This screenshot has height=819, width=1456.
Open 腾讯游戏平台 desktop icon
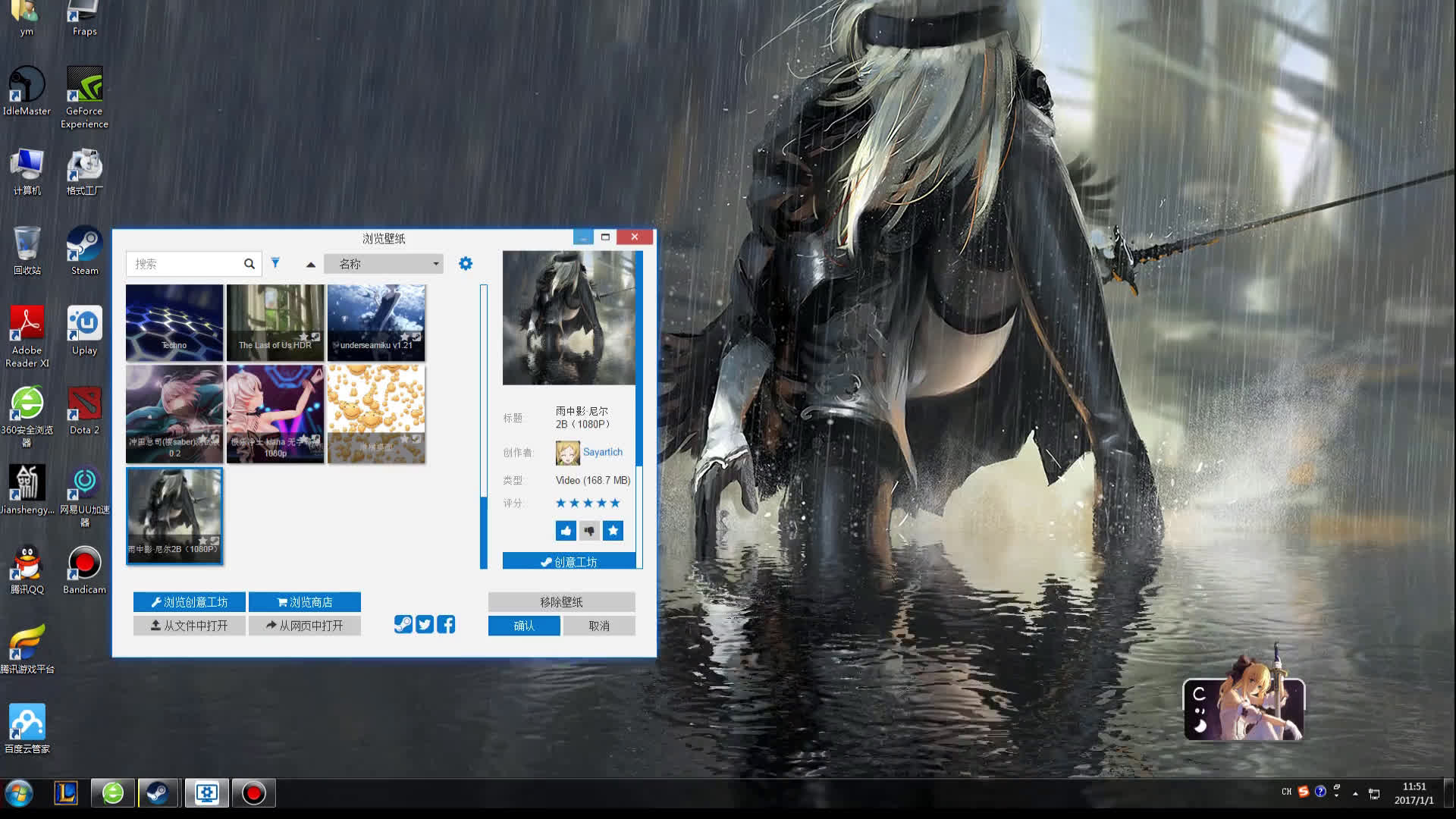[27, 649]
